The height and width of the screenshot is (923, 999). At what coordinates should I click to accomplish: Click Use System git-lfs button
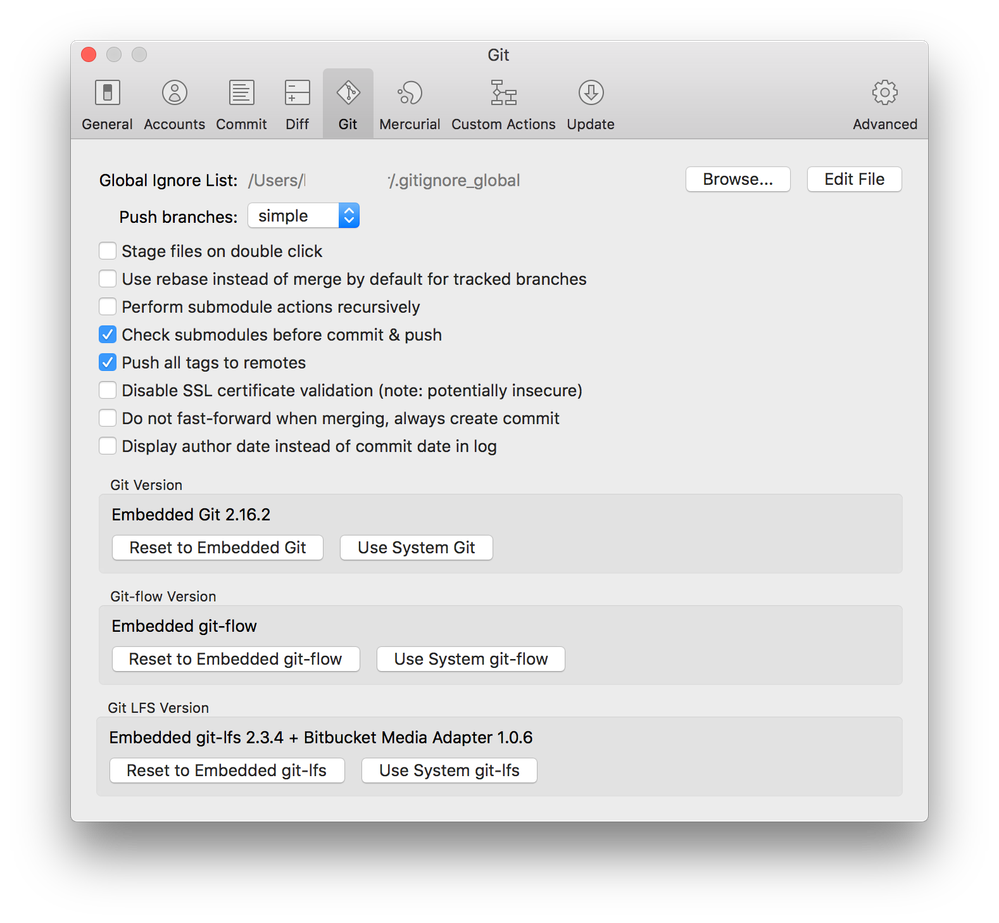tap(449, 771)
